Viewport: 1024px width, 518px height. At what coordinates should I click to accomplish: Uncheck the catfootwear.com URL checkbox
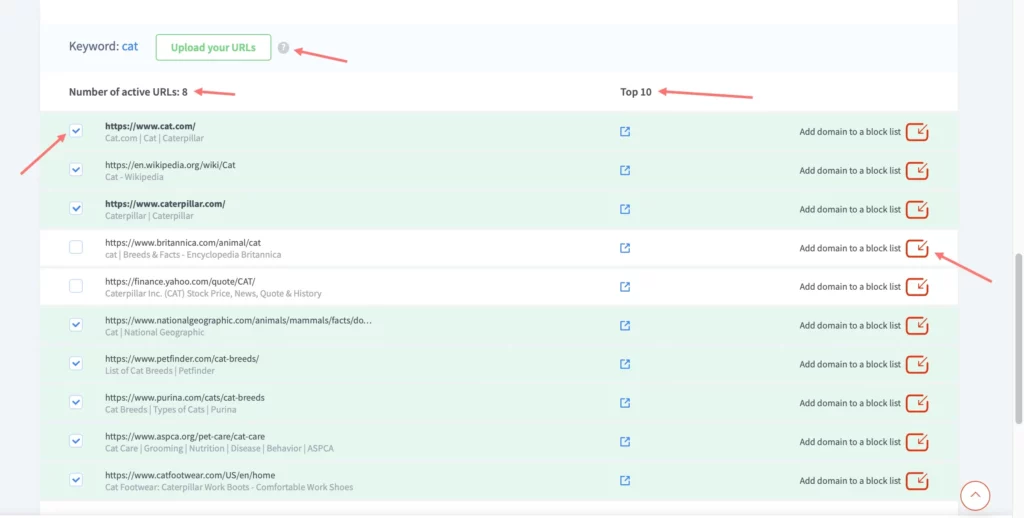pos(76,479)
